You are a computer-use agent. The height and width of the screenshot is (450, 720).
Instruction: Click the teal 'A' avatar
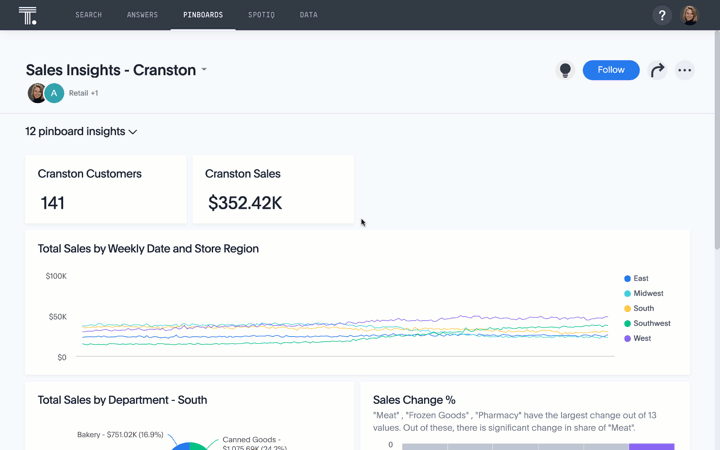pyautogui.click(x=54, y=93)
